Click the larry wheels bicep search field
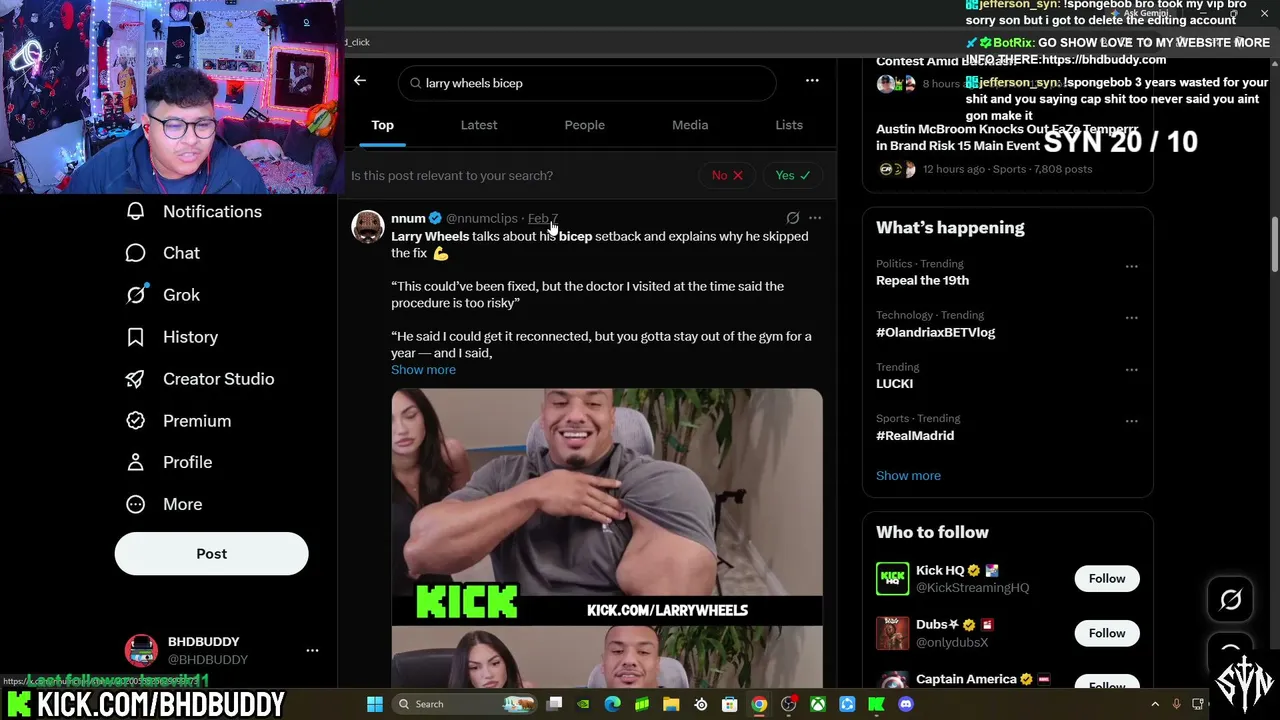Viewport: 1280px width, 720px height. [x=587, y=83]
